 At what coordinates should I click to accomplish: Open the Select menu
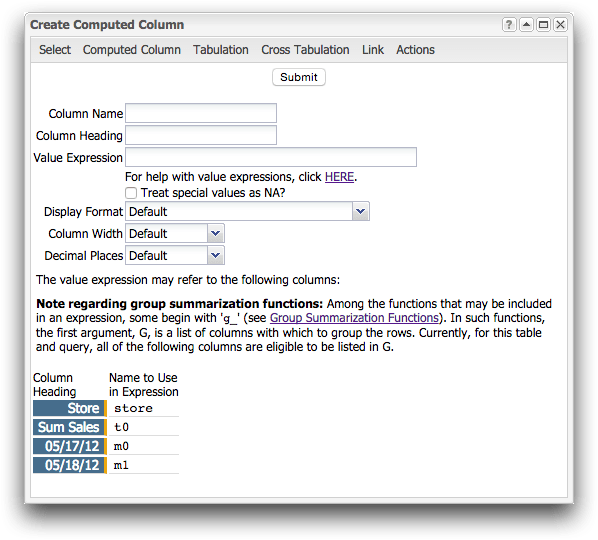pos(55,50)
